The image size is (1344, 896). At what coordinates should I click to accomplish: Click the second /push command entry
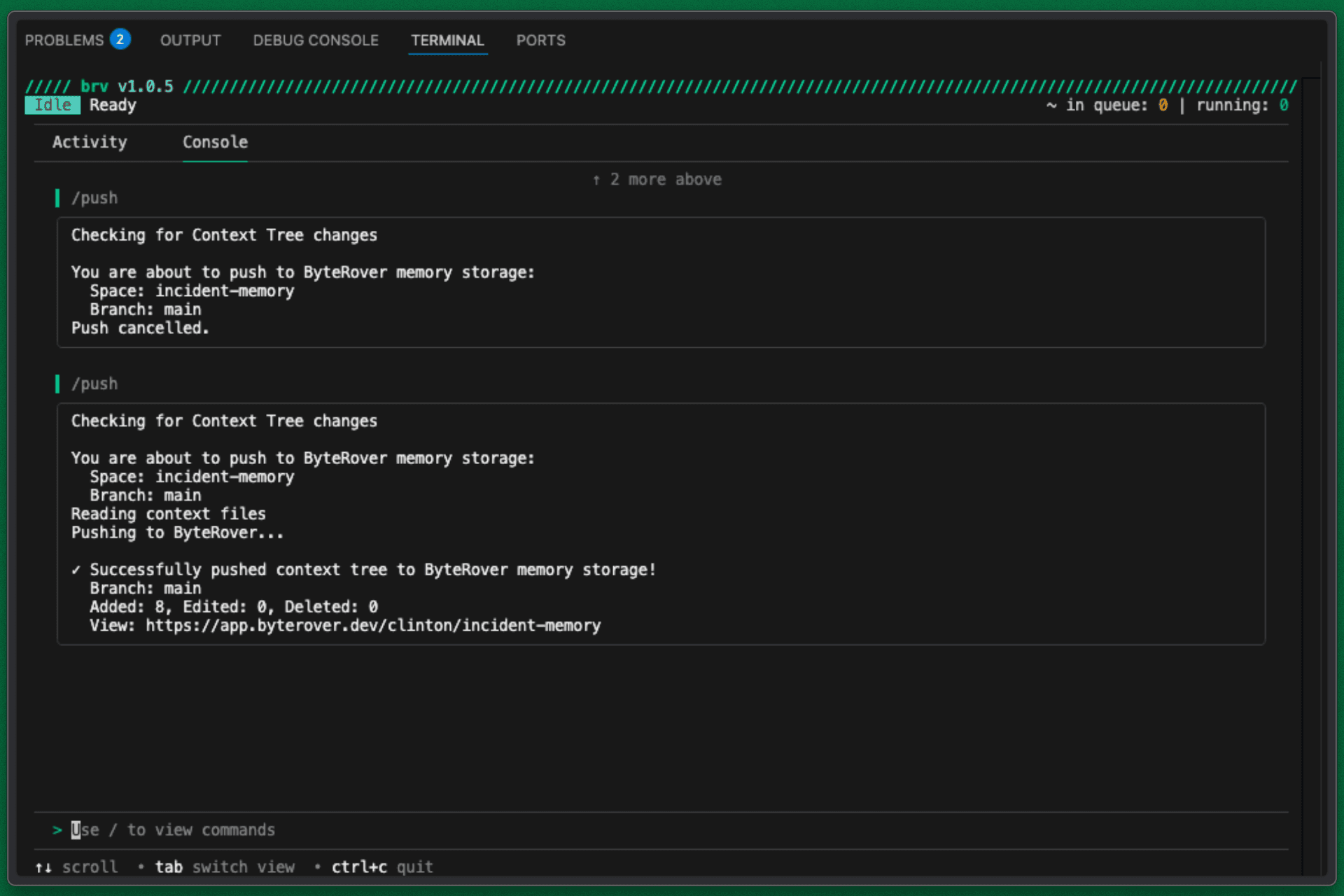(94, 384)
